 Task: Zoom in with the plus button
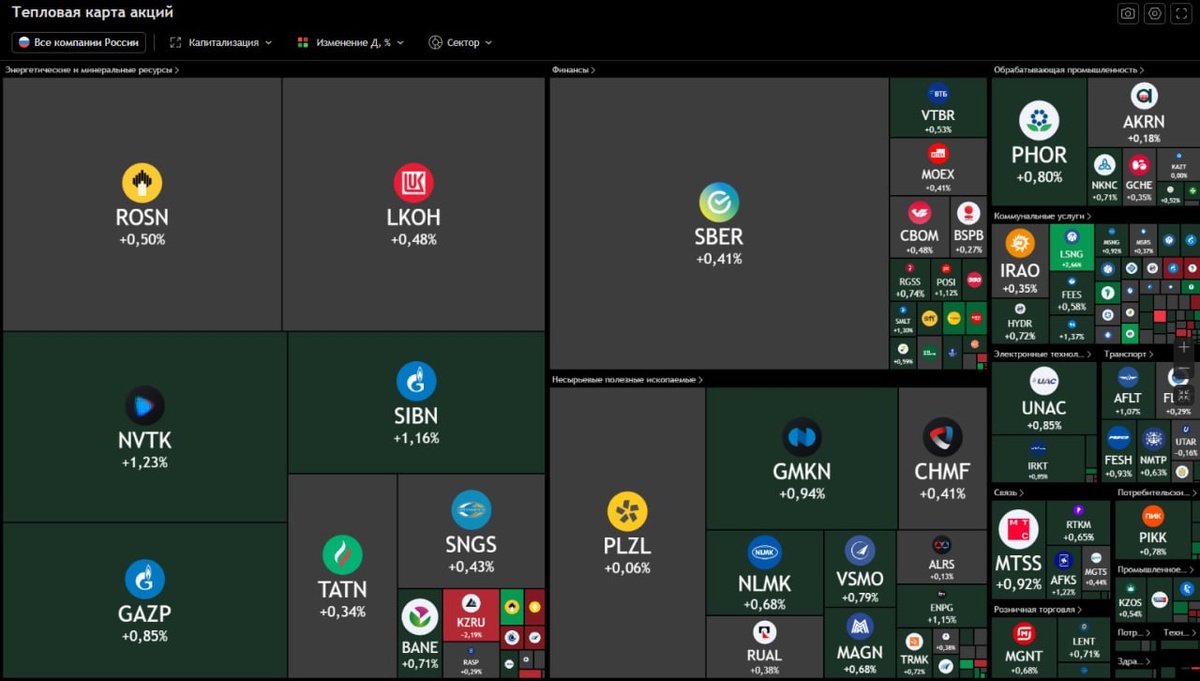coord(1184,347)
